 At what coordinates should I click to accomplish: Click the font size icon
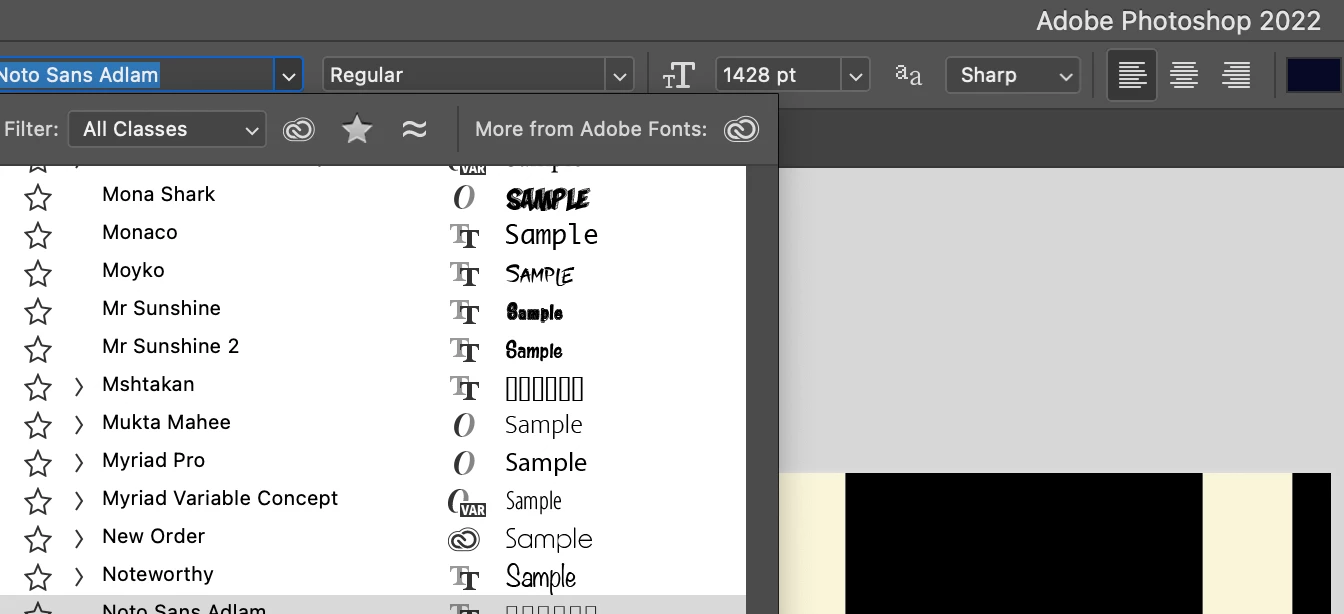(x=679, y=75)
